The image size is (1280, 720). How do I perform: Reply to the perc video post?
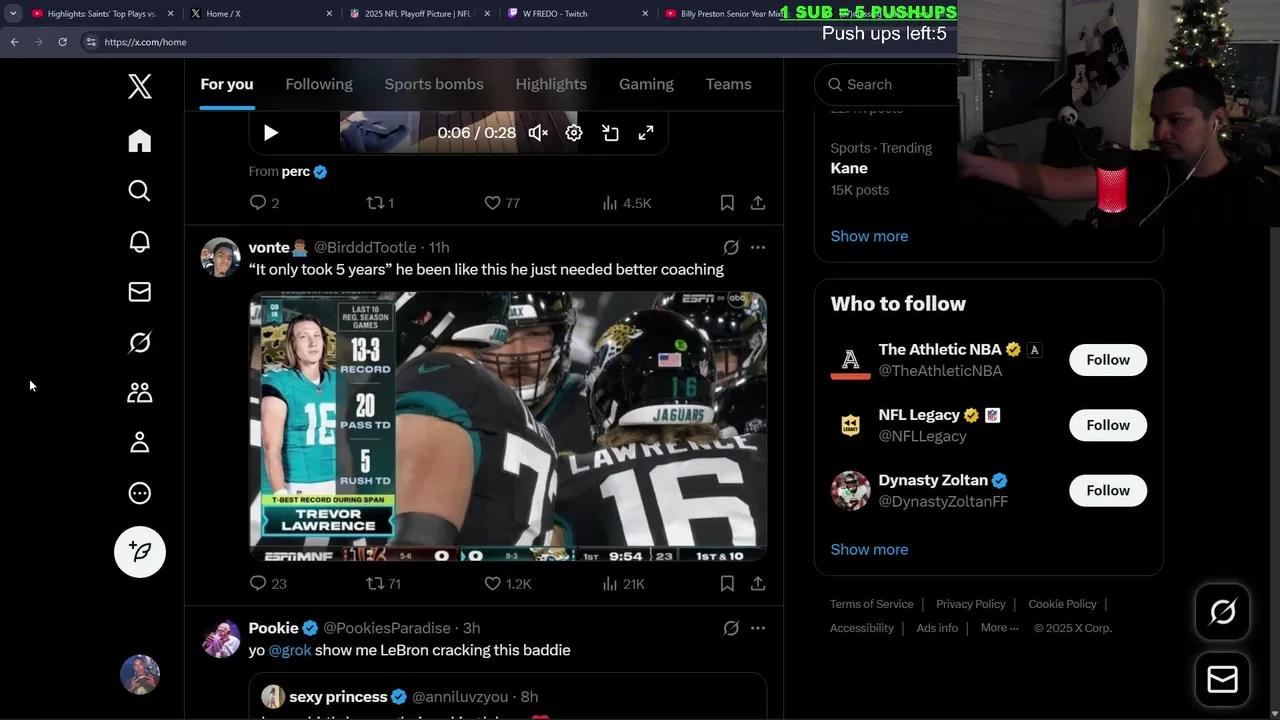tap(264, 203)
